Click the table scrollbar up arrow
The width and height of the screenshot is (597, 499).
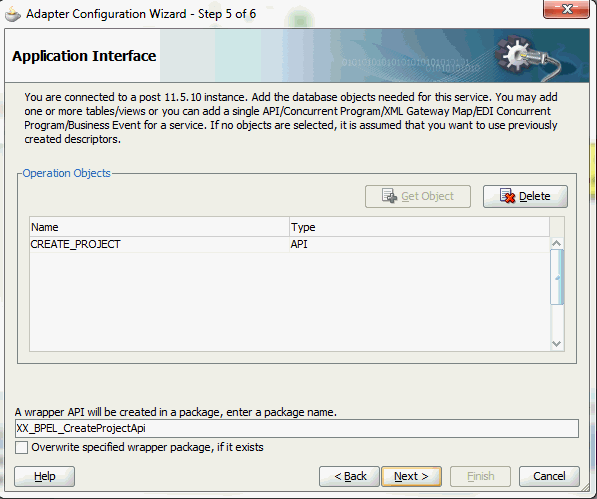[557, 243]
